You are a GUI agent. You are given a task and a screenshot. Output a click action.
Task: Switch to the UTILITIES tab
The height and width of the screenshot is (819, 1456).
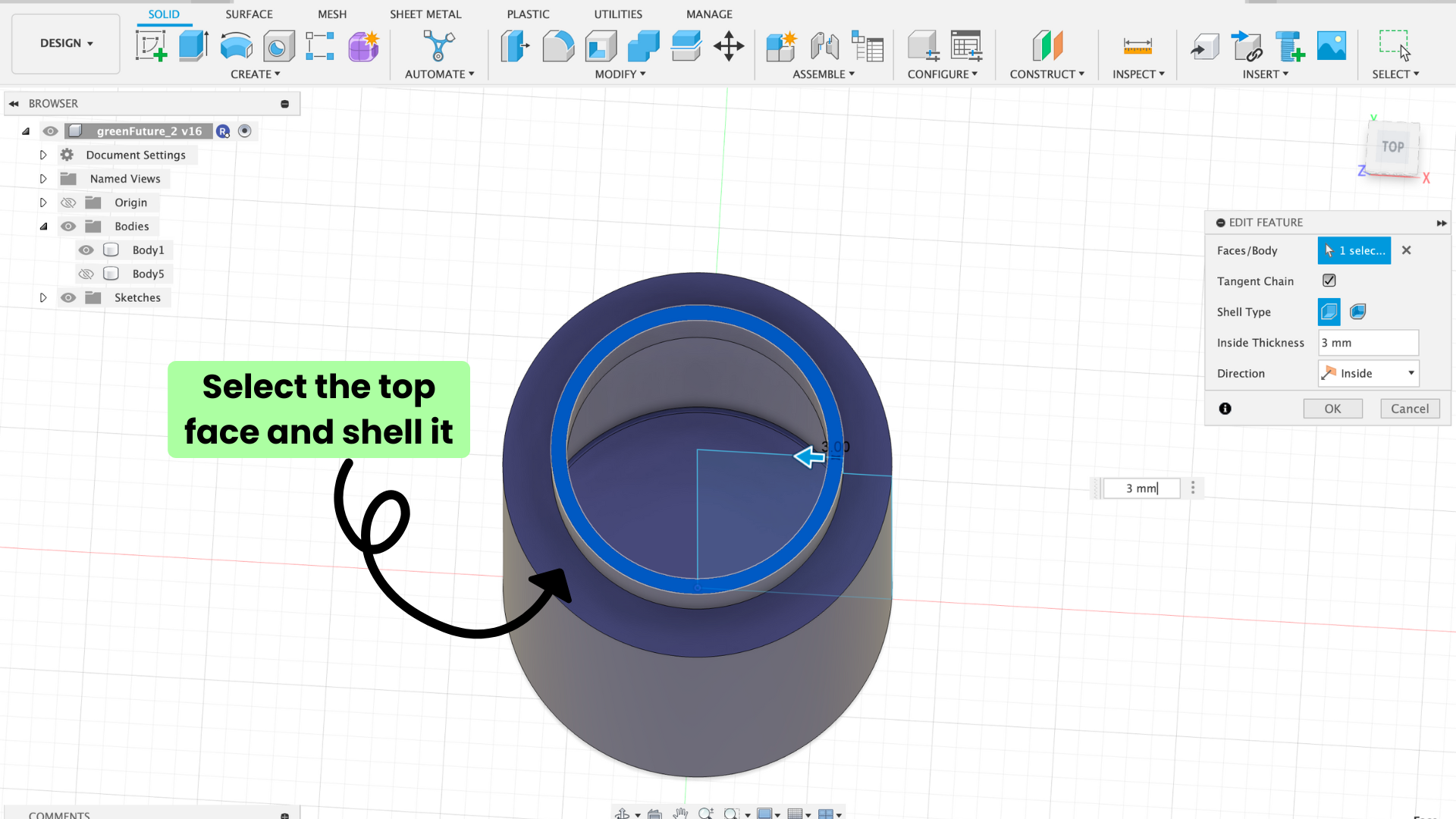pyautogui.click(x=618, y=14)
